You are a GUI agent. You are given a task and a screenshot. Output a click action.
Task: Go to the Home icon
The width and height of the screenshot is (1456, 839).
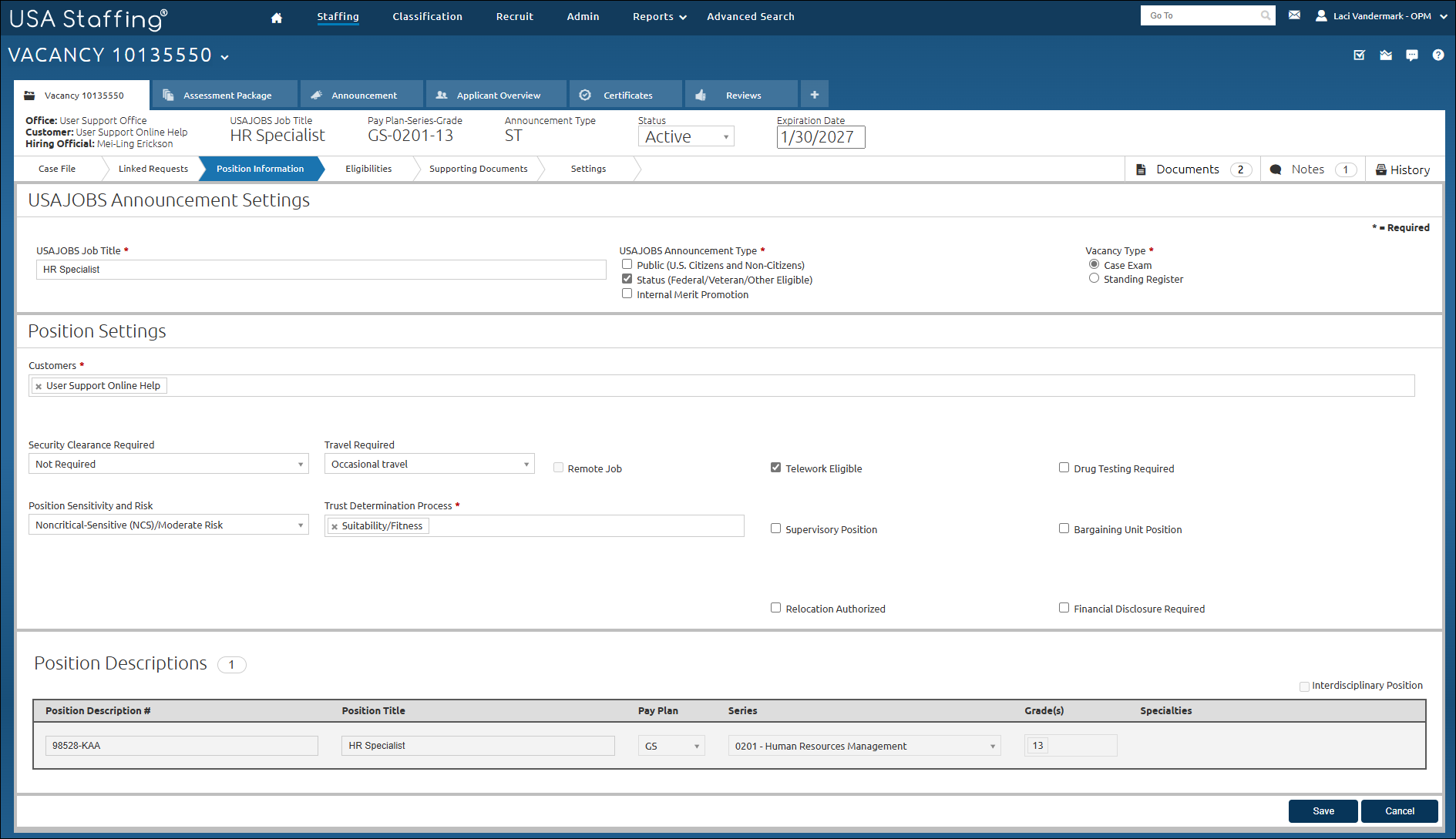click(x=277, y=17)
